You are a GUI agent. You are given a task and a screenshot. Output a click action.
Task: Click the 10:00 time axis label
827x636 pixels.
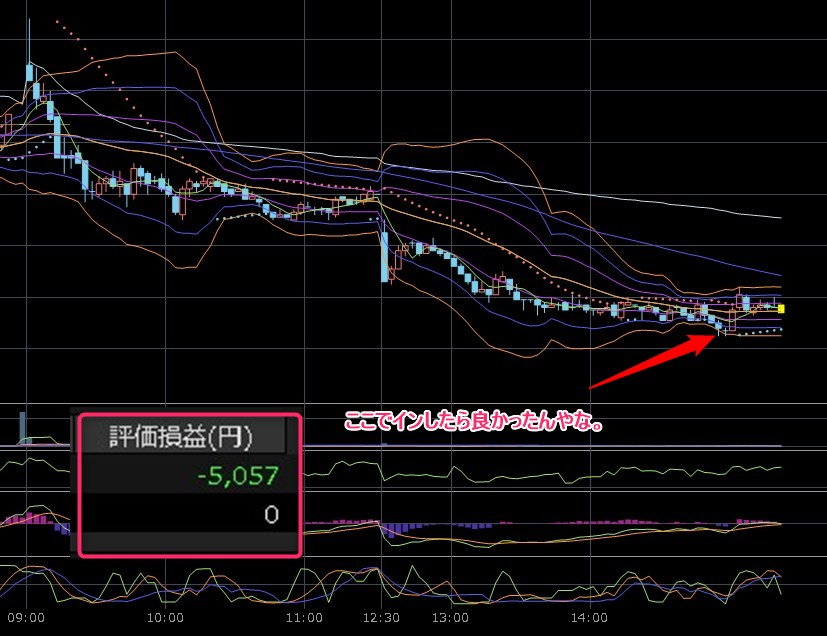165,618
